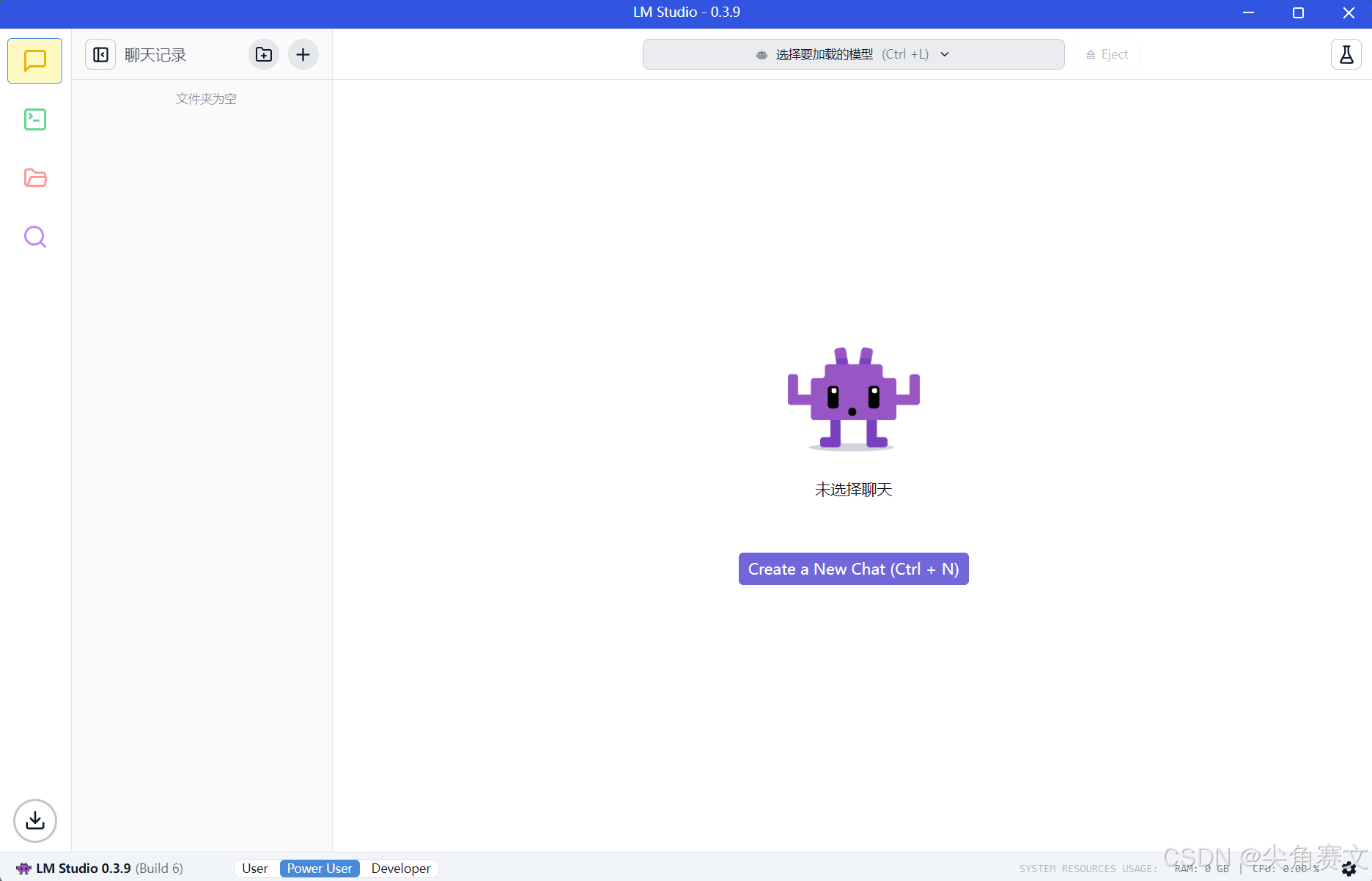Close the LM Studio window
Image resolution: width=1372 pixels, height=881 pixels.
point(1348,12)
